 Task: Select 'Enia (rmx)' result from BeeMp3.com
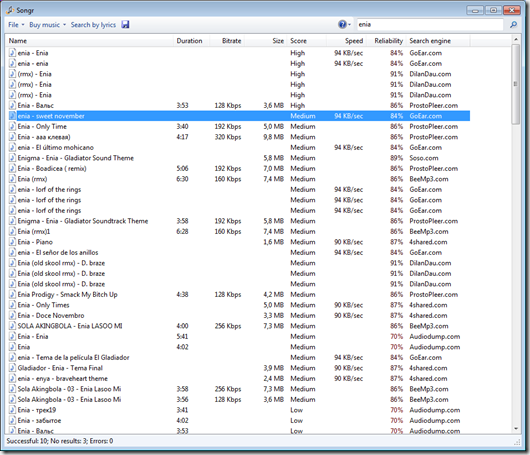click(x=239, y=179)
